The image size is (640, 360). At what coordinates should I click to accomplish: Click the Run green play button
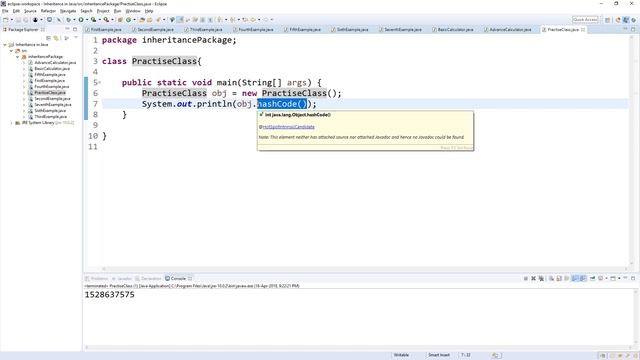click(81, 20)
